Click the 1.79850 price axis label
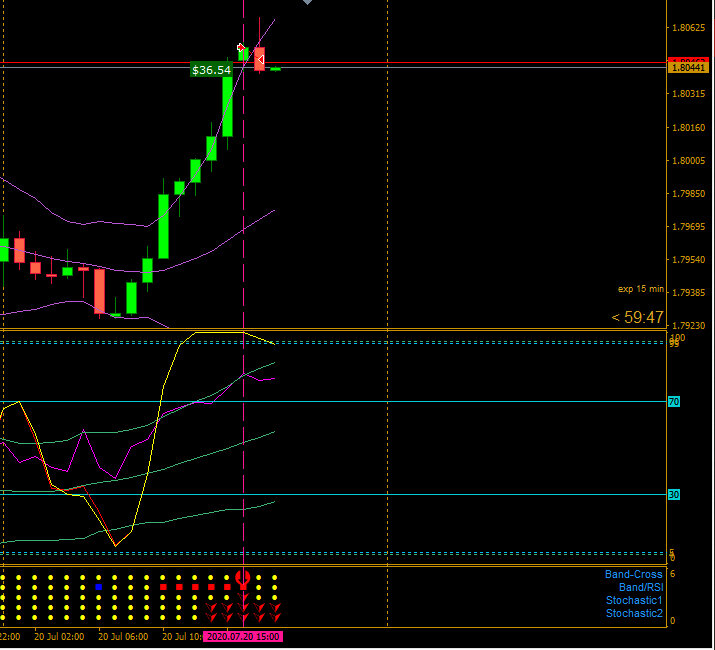 [x=689, y=194]
